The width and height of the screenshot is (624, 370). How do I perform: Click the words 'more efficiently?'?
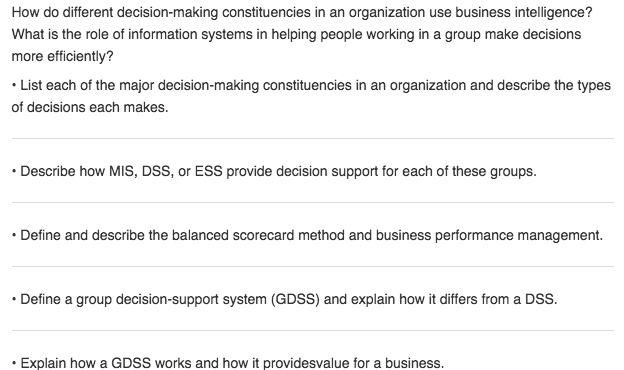(x=62, y=56)
